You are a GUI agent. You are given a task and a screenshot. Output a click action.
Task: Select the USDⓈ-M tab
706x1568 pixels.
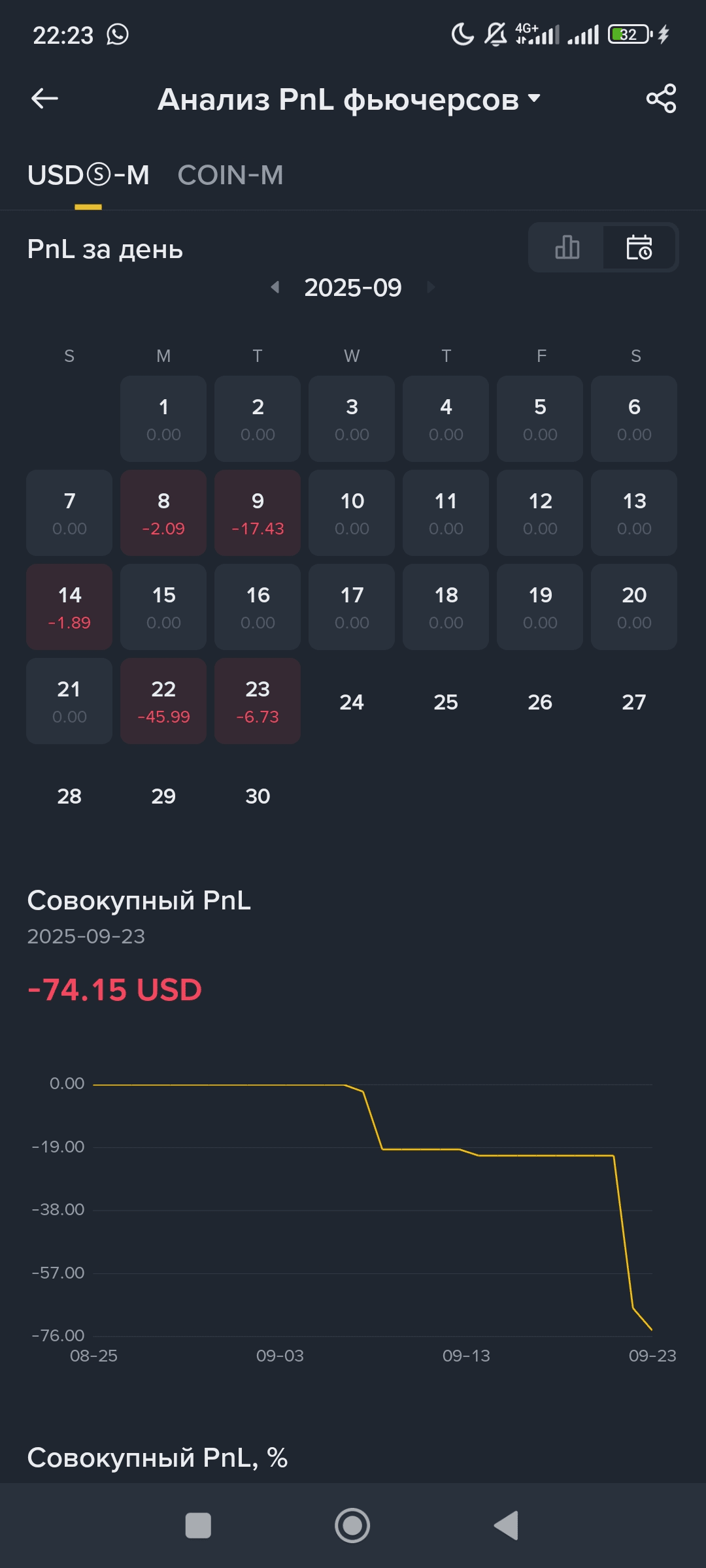88,175
